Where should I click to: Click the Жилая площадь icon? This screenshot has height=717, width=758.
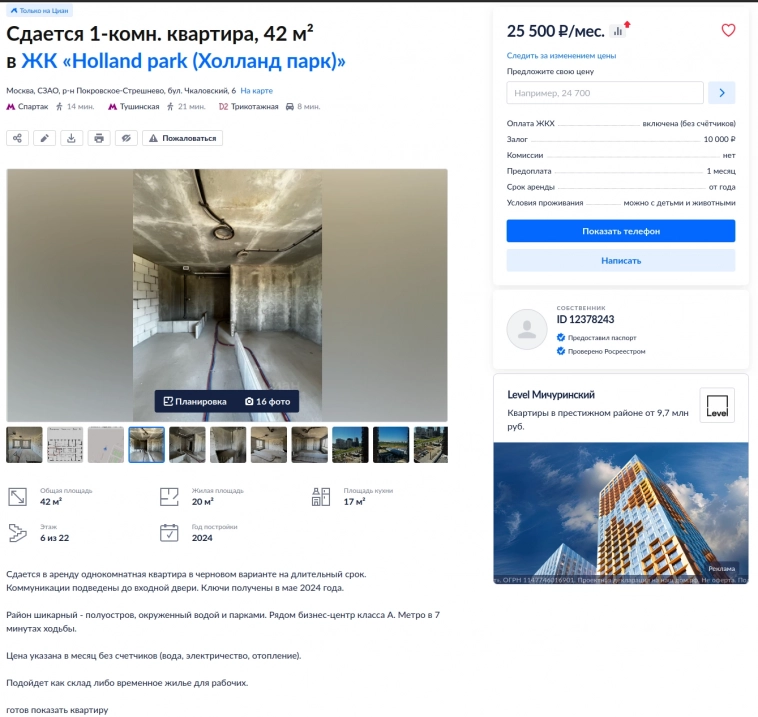coord(169,497)
